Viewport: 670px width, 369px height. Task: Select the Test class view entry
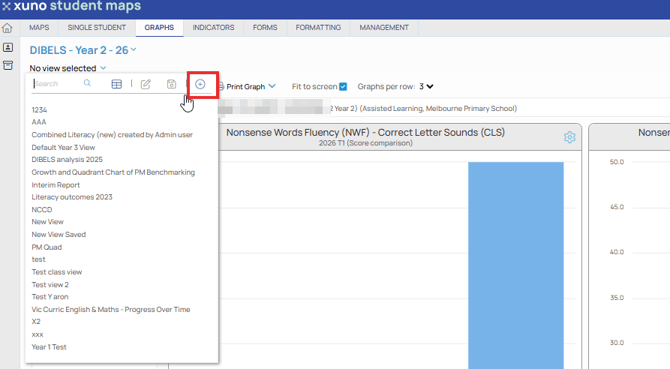coord(57,272)
